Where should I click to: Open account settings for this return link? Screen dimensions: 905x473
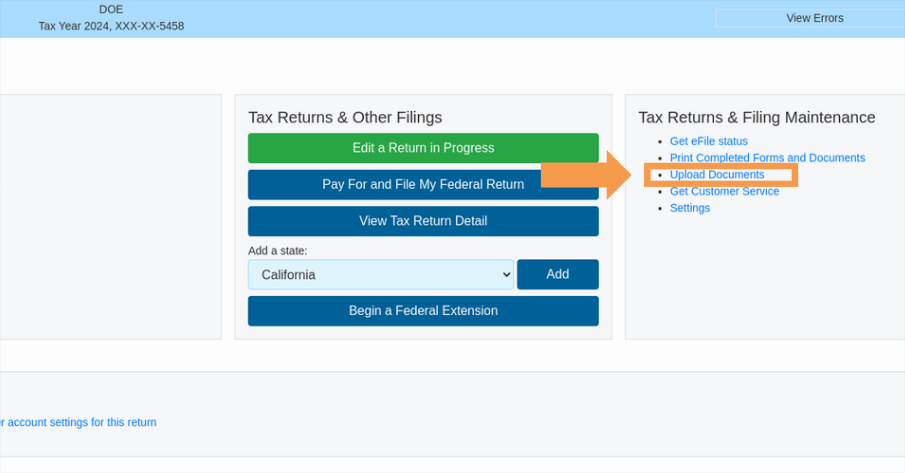[x=78, y=422]
